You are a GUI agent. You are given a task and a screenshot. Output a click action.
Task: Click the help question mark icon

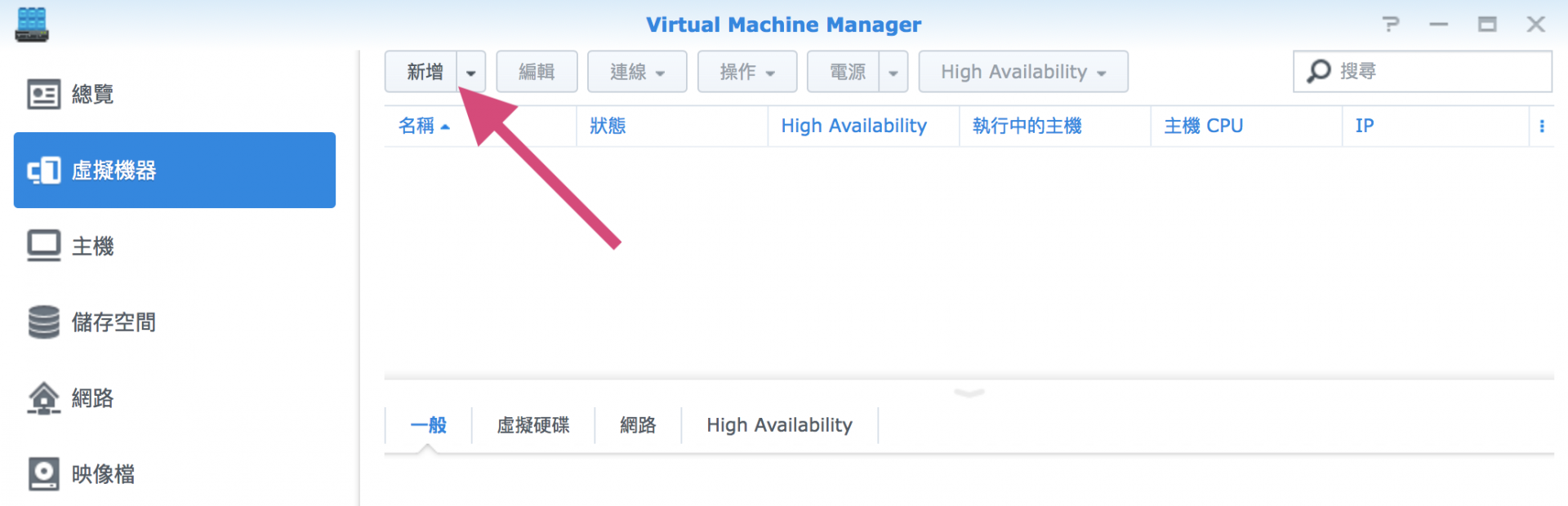1391,24
